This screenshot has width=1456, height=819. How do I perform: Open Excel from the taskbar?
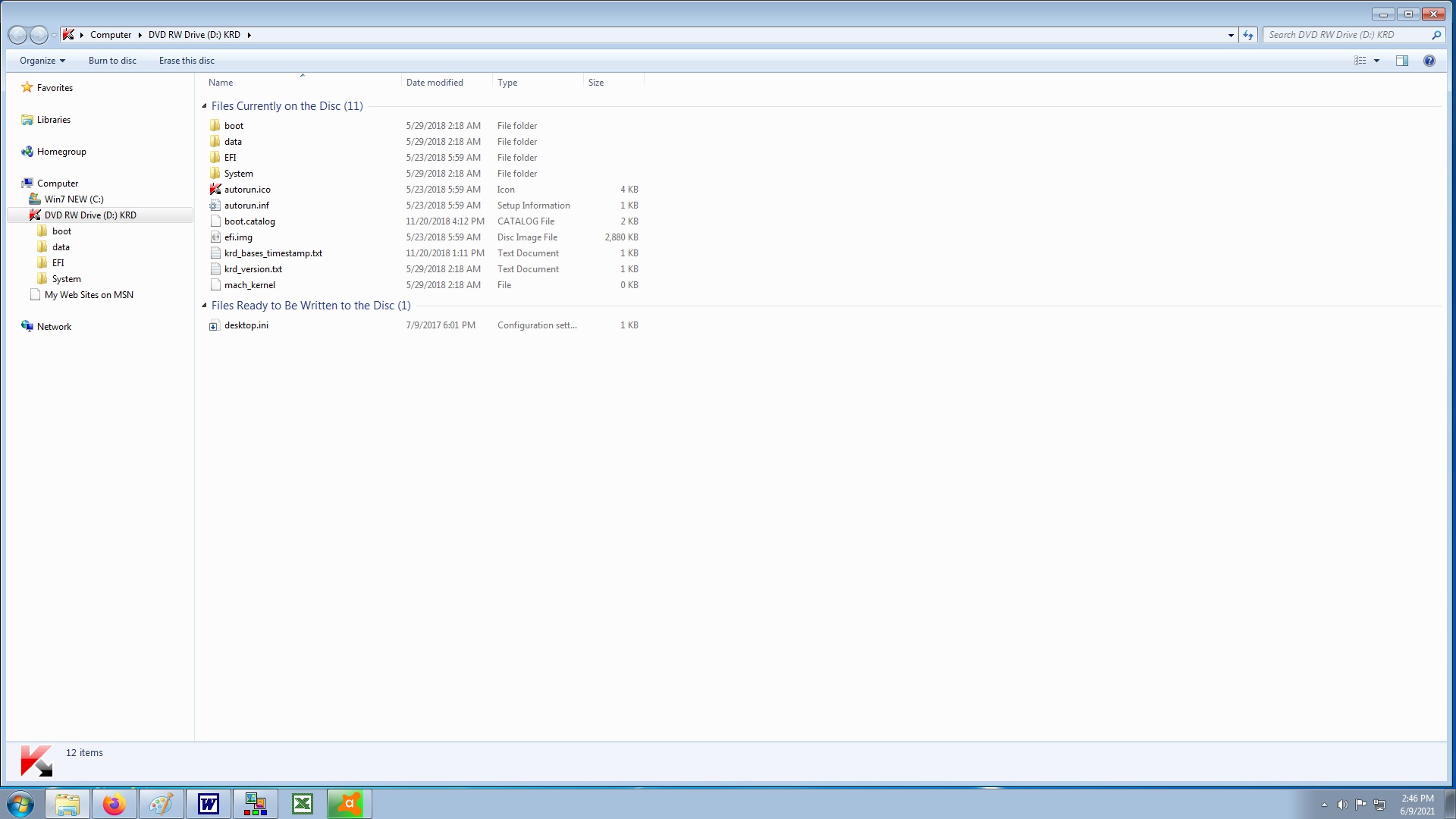[303, 804]
